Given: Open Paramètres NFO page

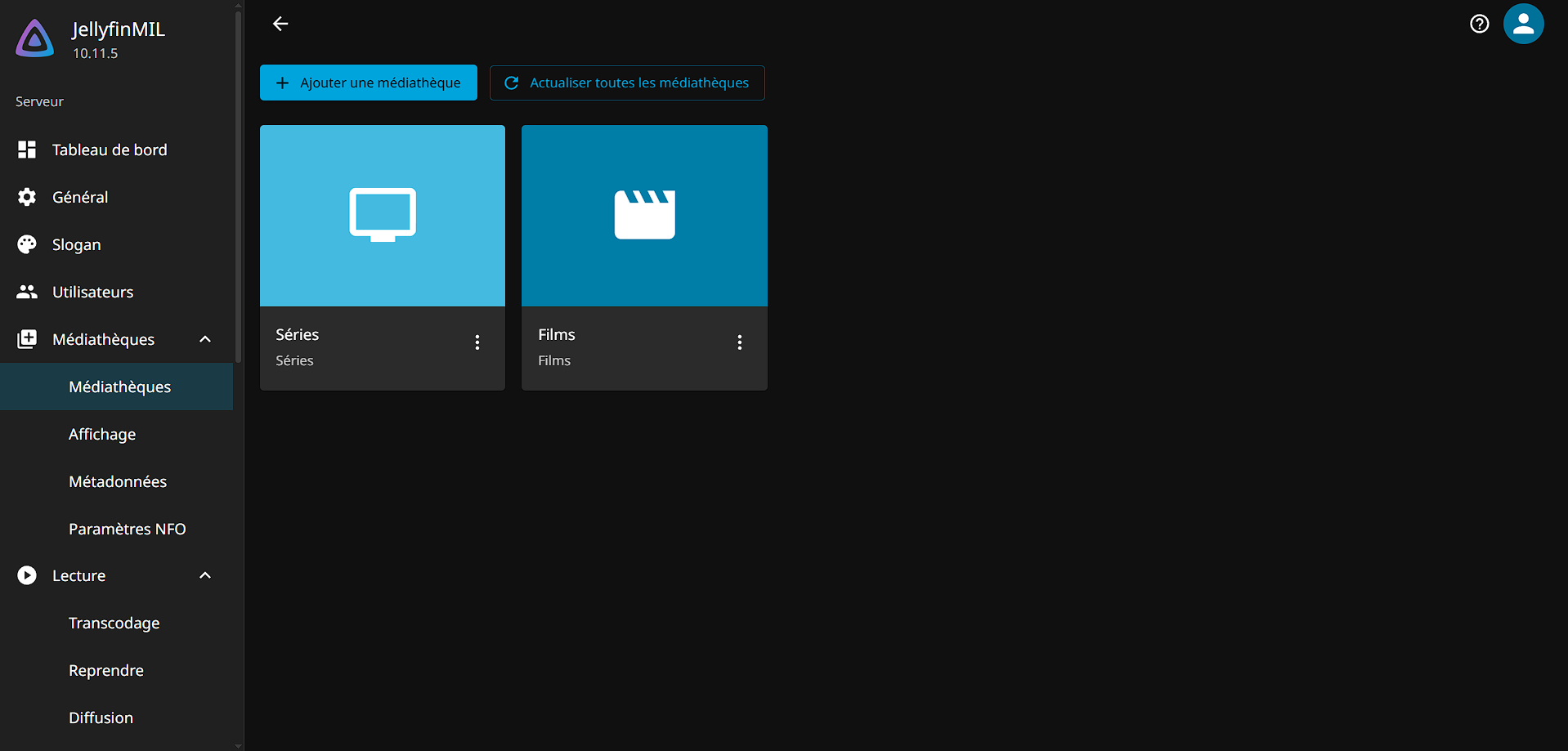Looking at the screenshot, I should (128, 529).
